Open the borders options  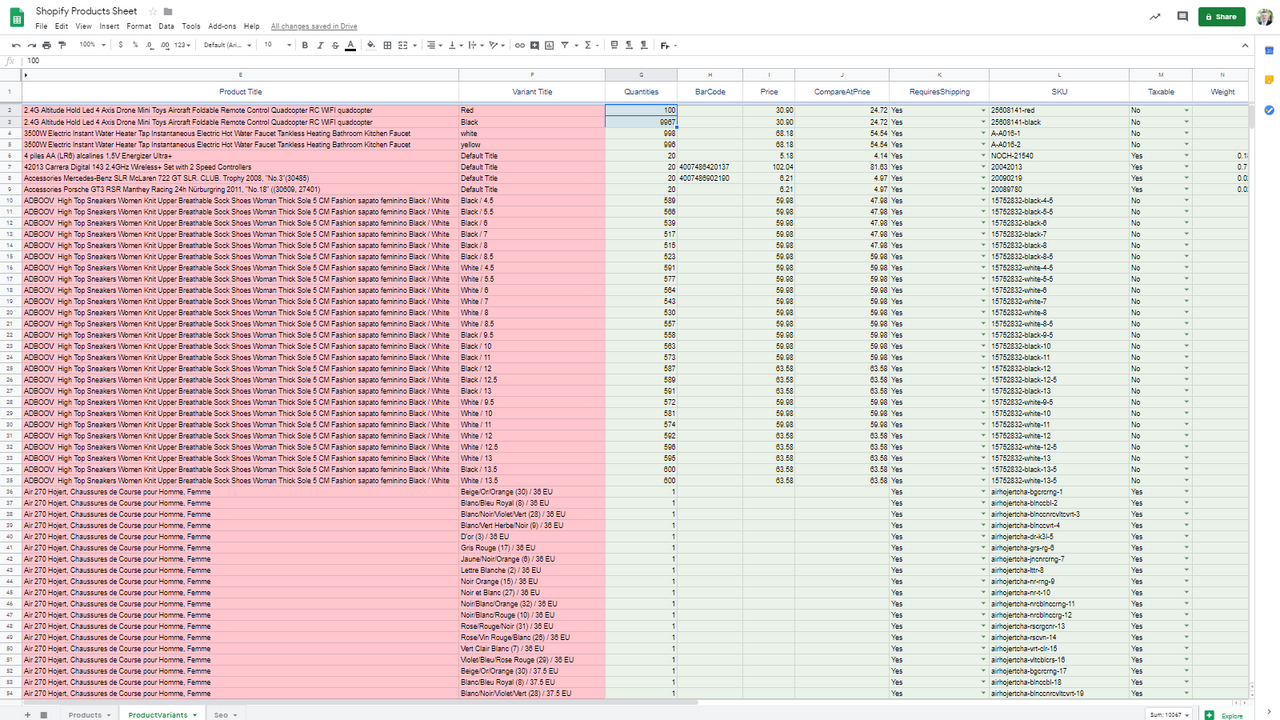pyautogui.click(x=387, y=45)
